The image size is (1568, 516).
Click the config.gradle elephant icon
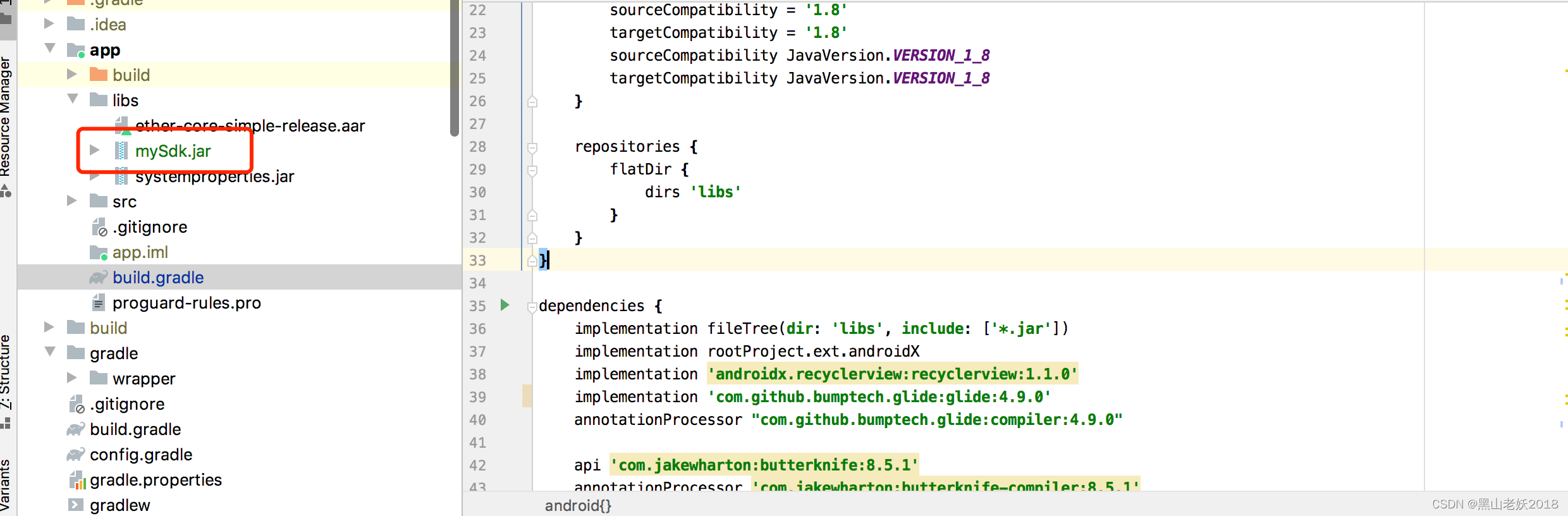75,455
